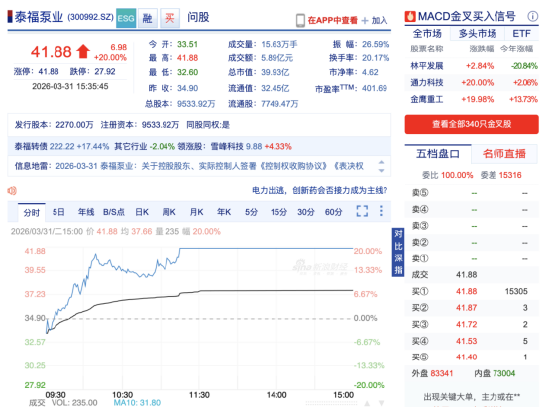The height and width of the screenshot is (407, 550).
Task: Click the ESG badge icon
Action: click(x=126, y=18)
